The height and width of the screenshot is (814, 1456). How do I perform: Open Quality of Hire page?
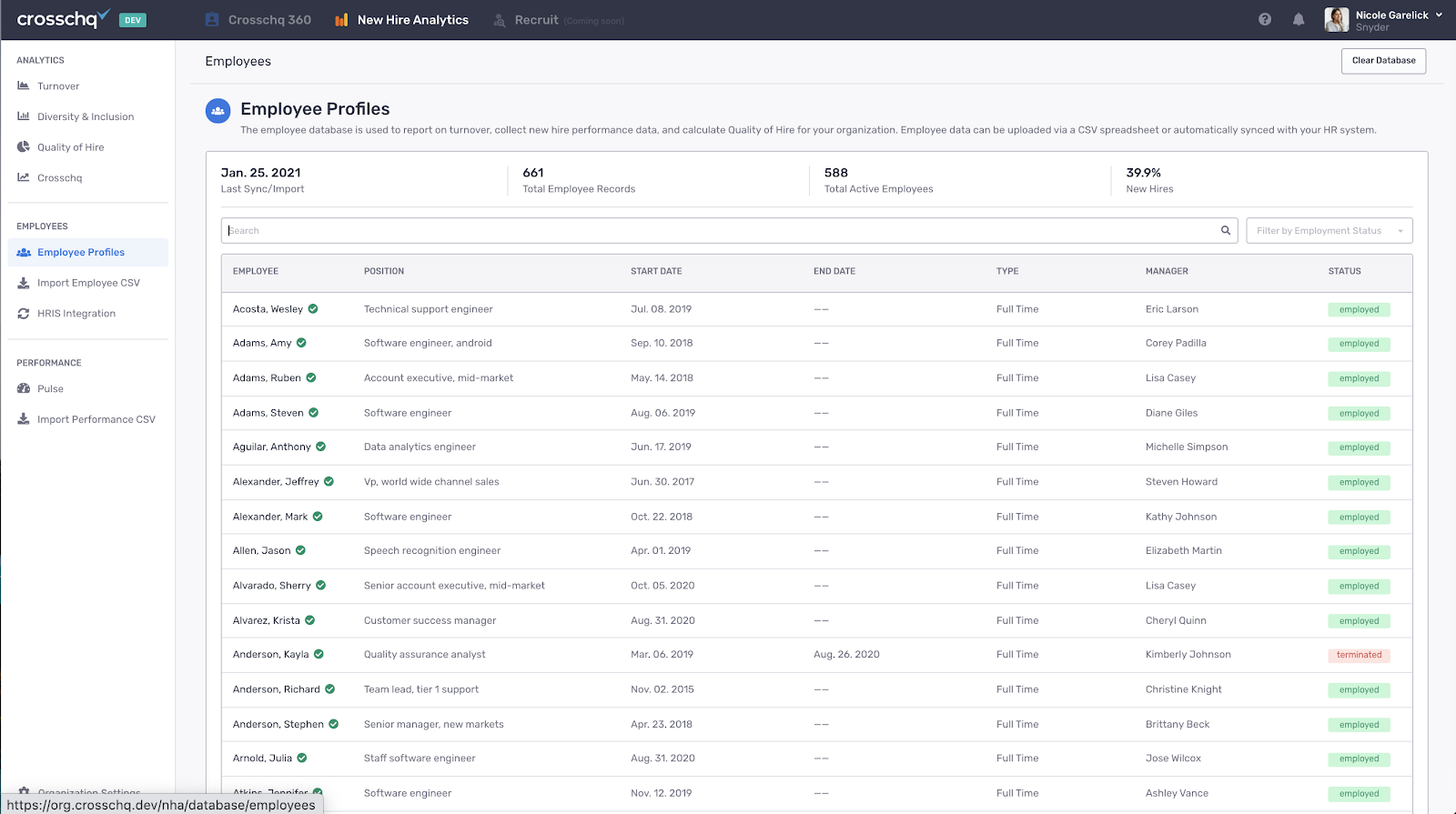tap(71, 147)
